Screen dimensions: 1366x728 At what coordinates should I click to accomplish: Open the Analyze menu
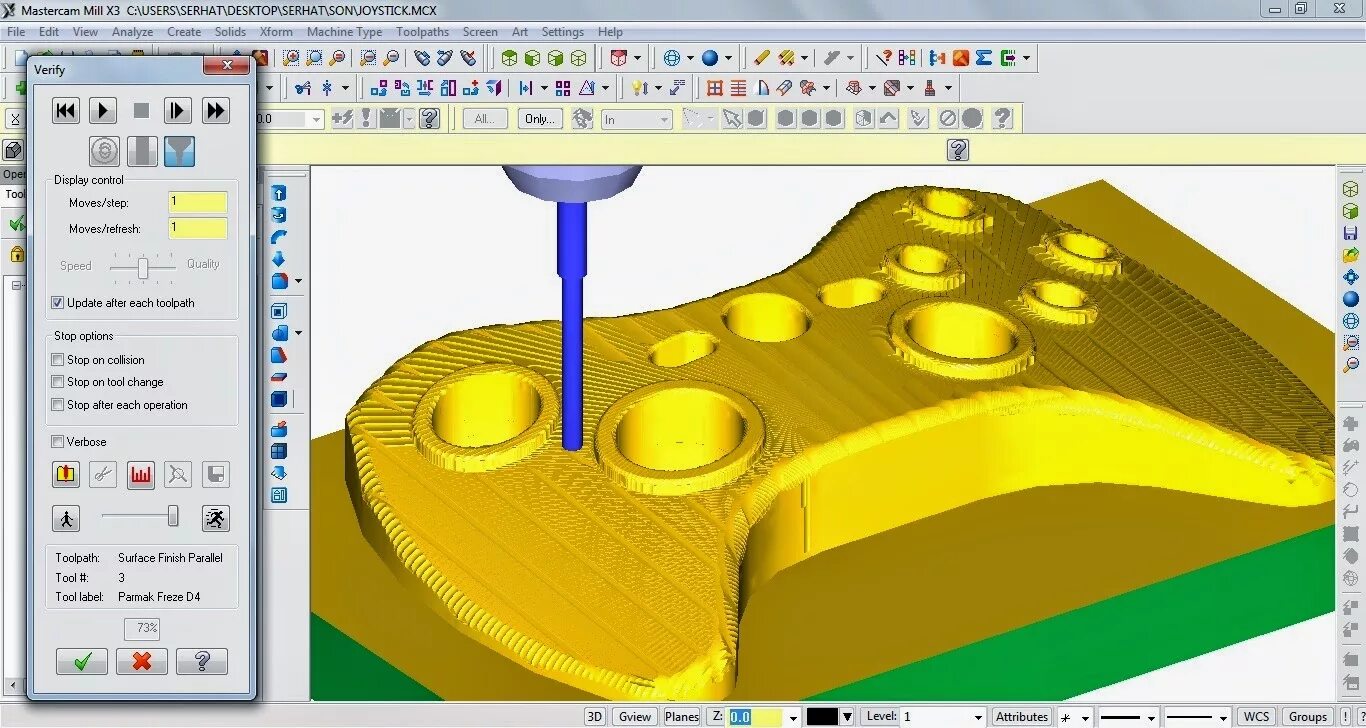coord(132,32)
